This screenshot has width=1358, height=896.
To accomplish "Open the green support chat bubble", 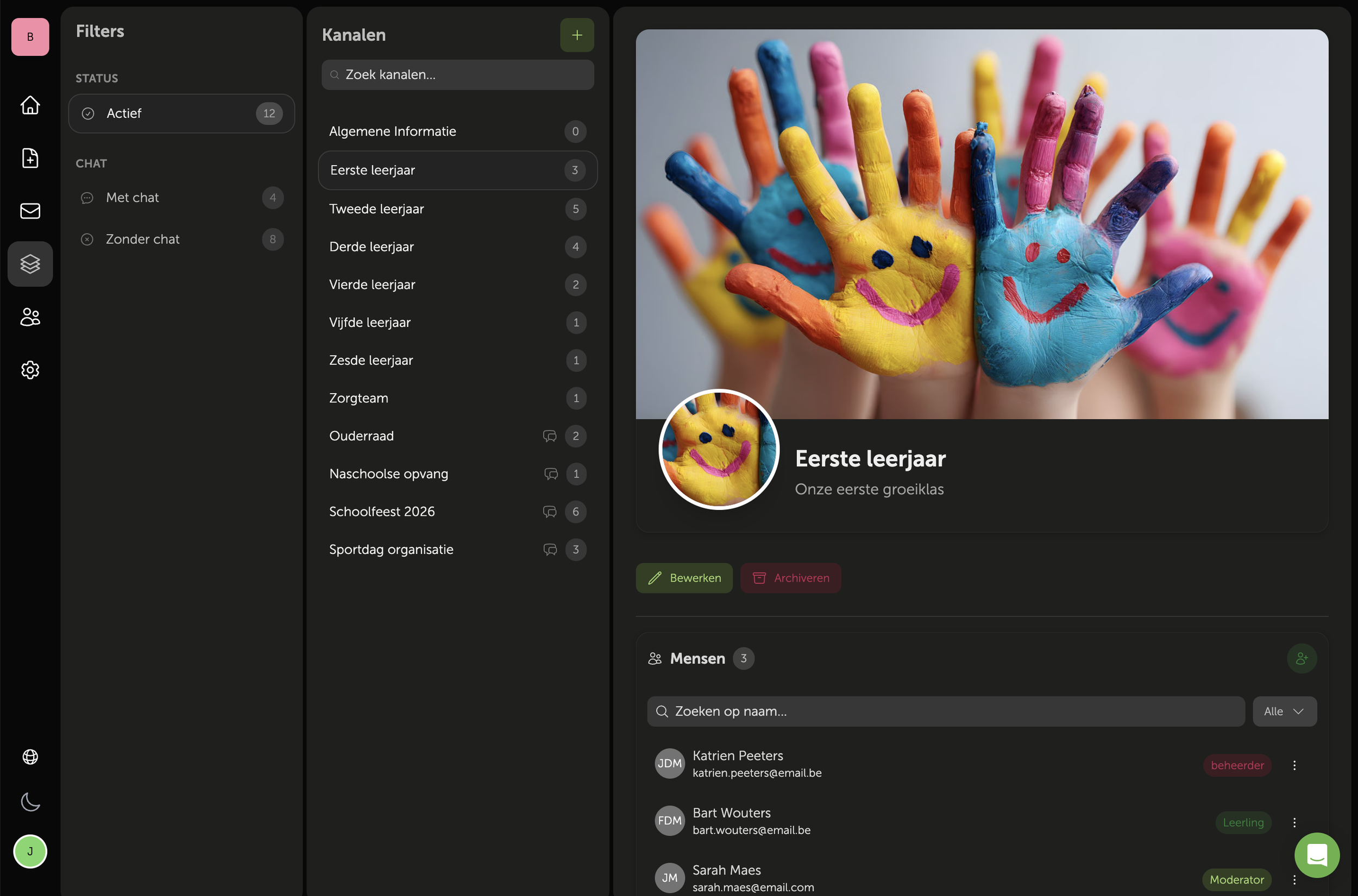I will point(1316,855).
